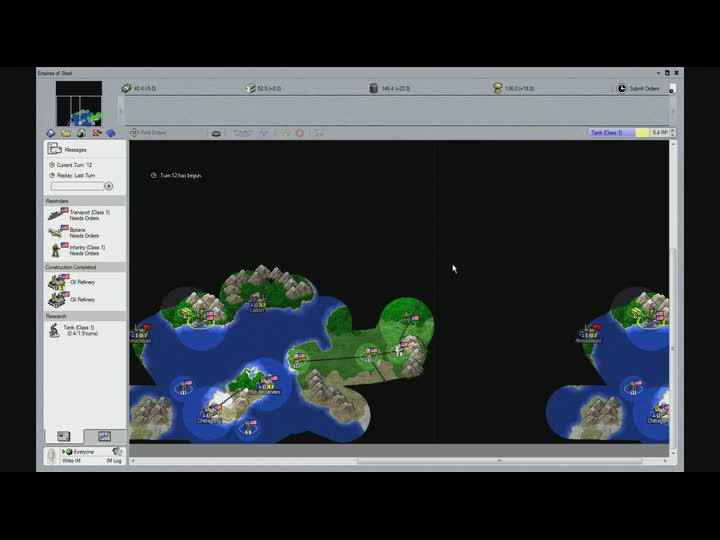The width and height of the screenshot is (720, 540).
Task: Open the yellow folder icon
Action: click(x=66, y=133)
